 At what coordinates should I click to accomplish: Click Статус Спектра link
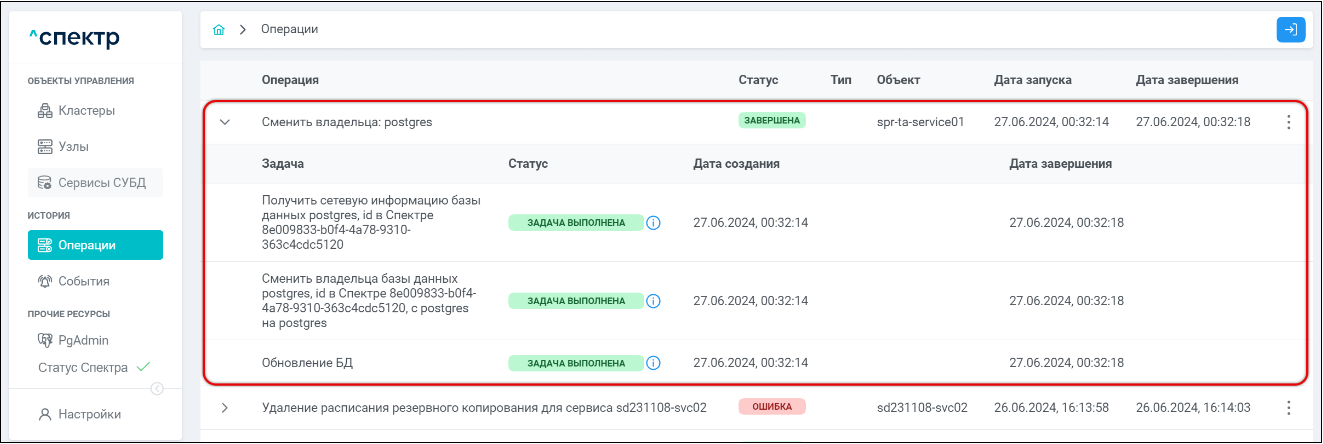pos(83,367)
